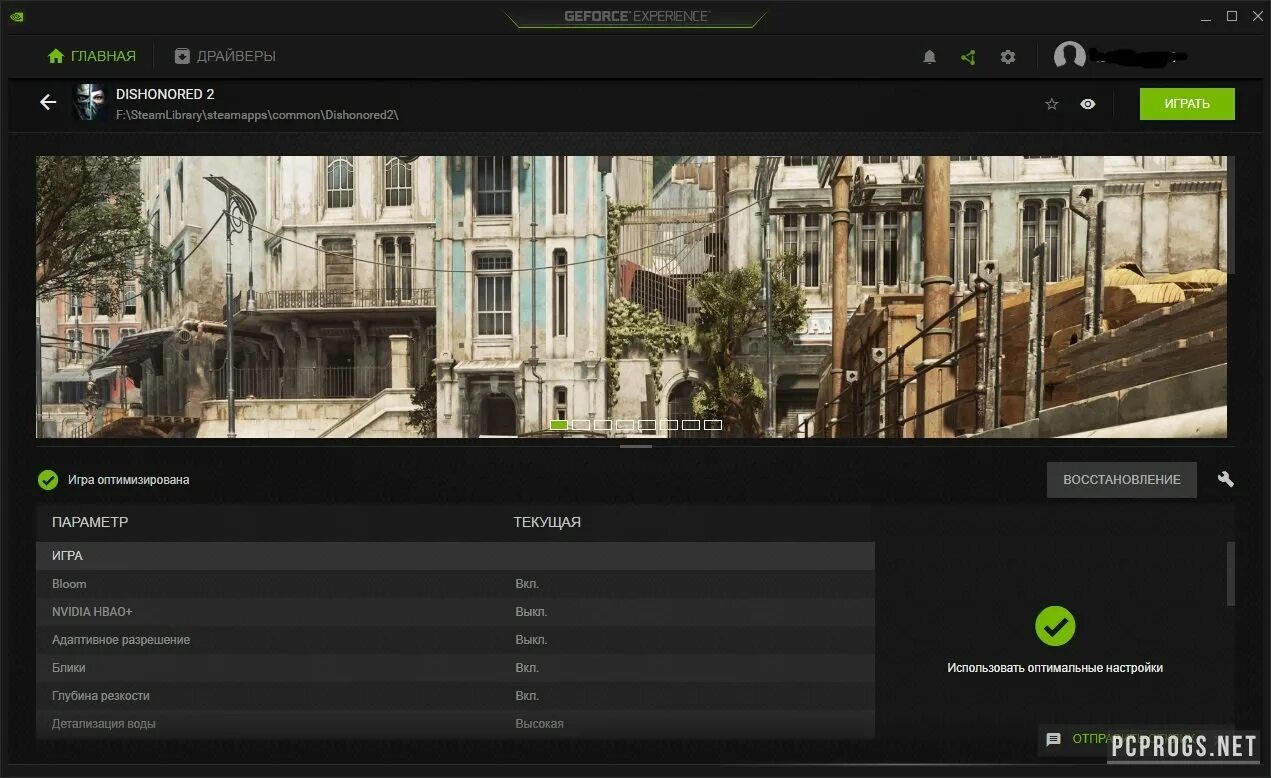Select the NVIDIA HBAO+ row
Viewport: 1271px width, 778px height.
[x=455, y=612]
